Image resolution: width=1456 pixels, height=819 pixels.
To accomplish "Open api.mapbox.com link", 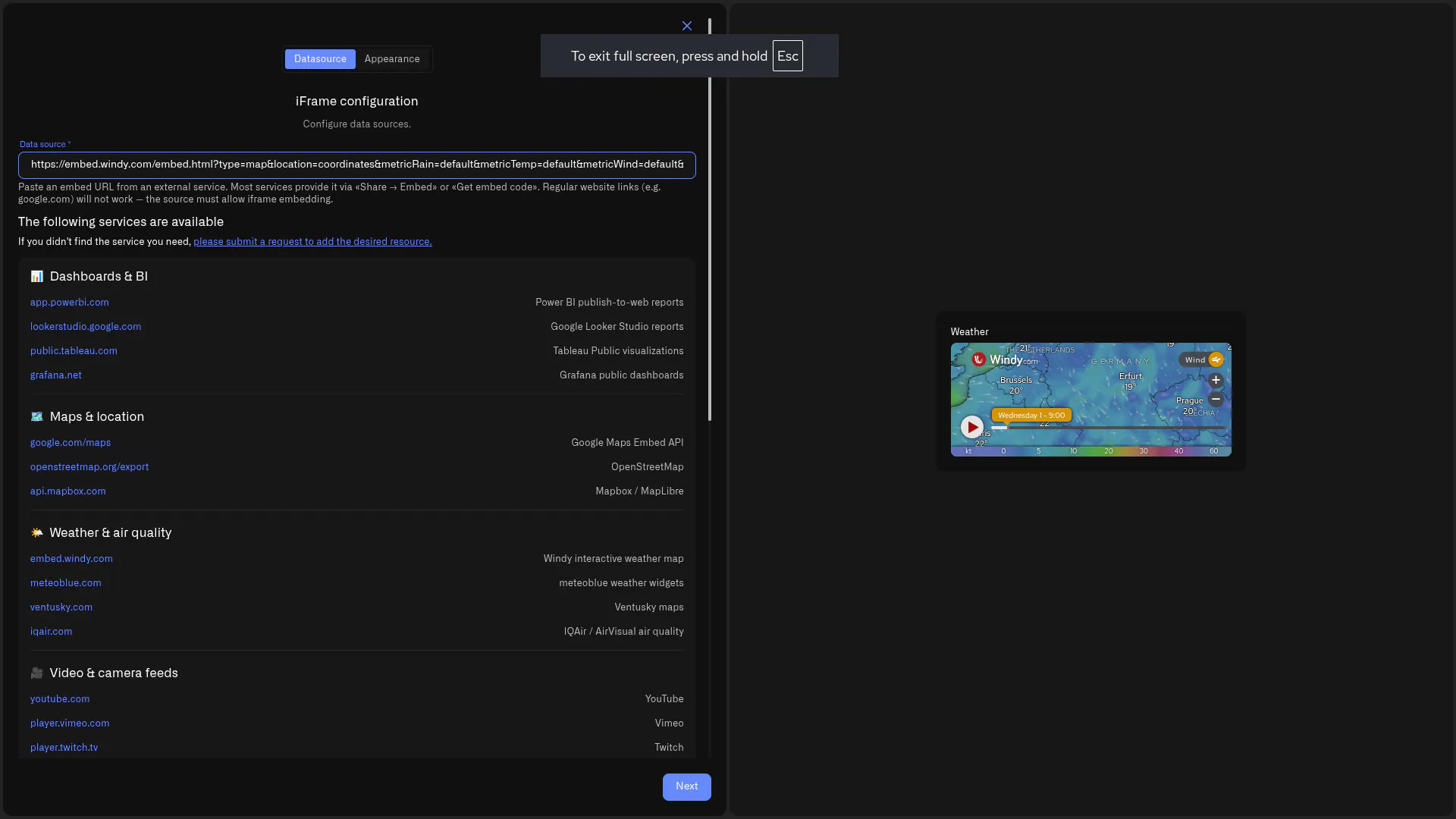I will pos(68,491).
